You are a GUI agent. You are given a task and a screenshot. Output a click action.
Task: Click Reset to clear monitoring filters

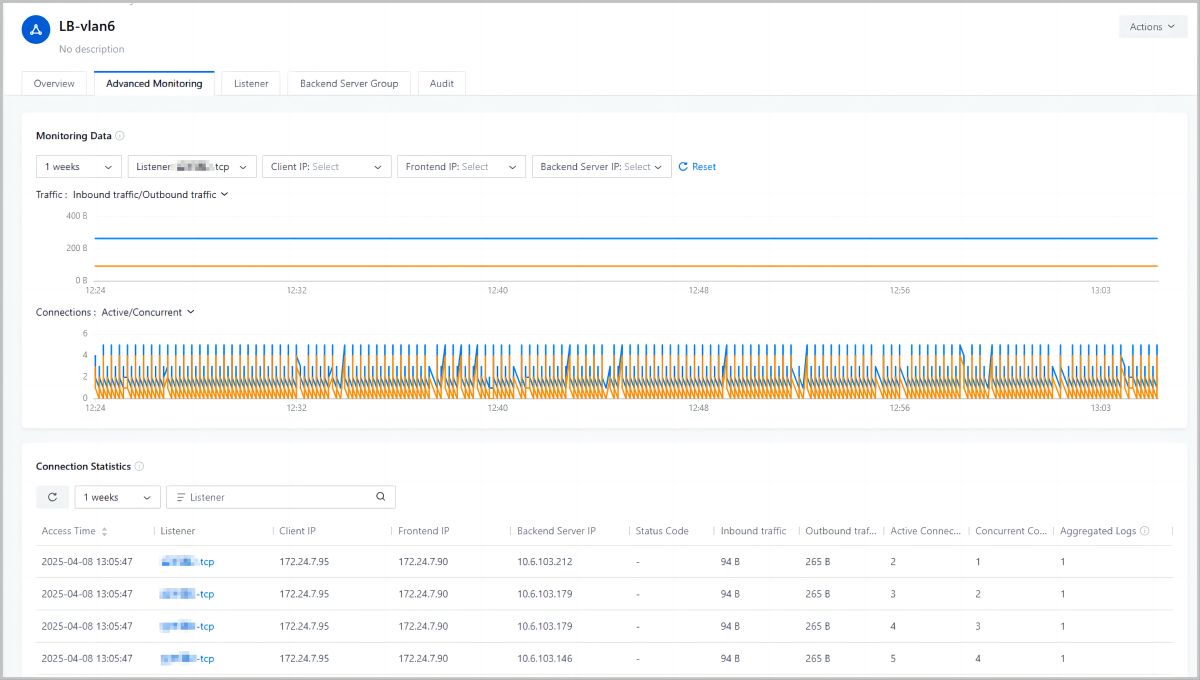[697, 167]
